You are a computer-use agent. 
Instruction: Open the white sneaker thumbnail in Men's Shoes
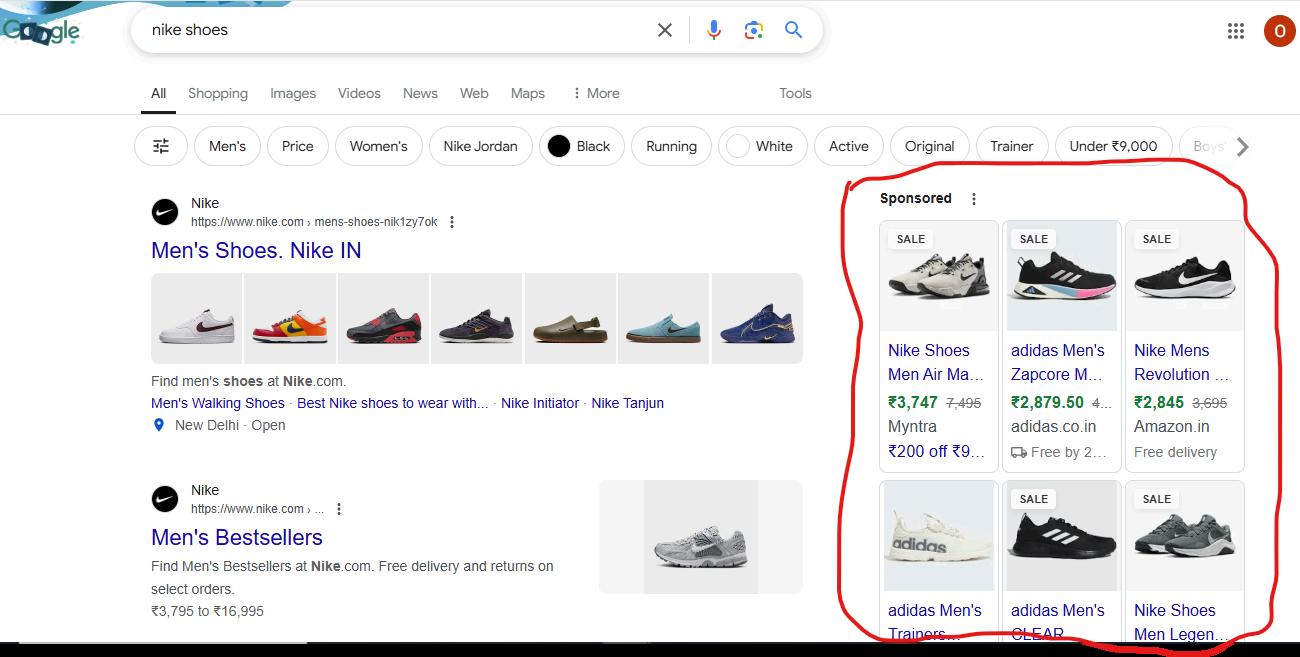(x=196, y=318)
